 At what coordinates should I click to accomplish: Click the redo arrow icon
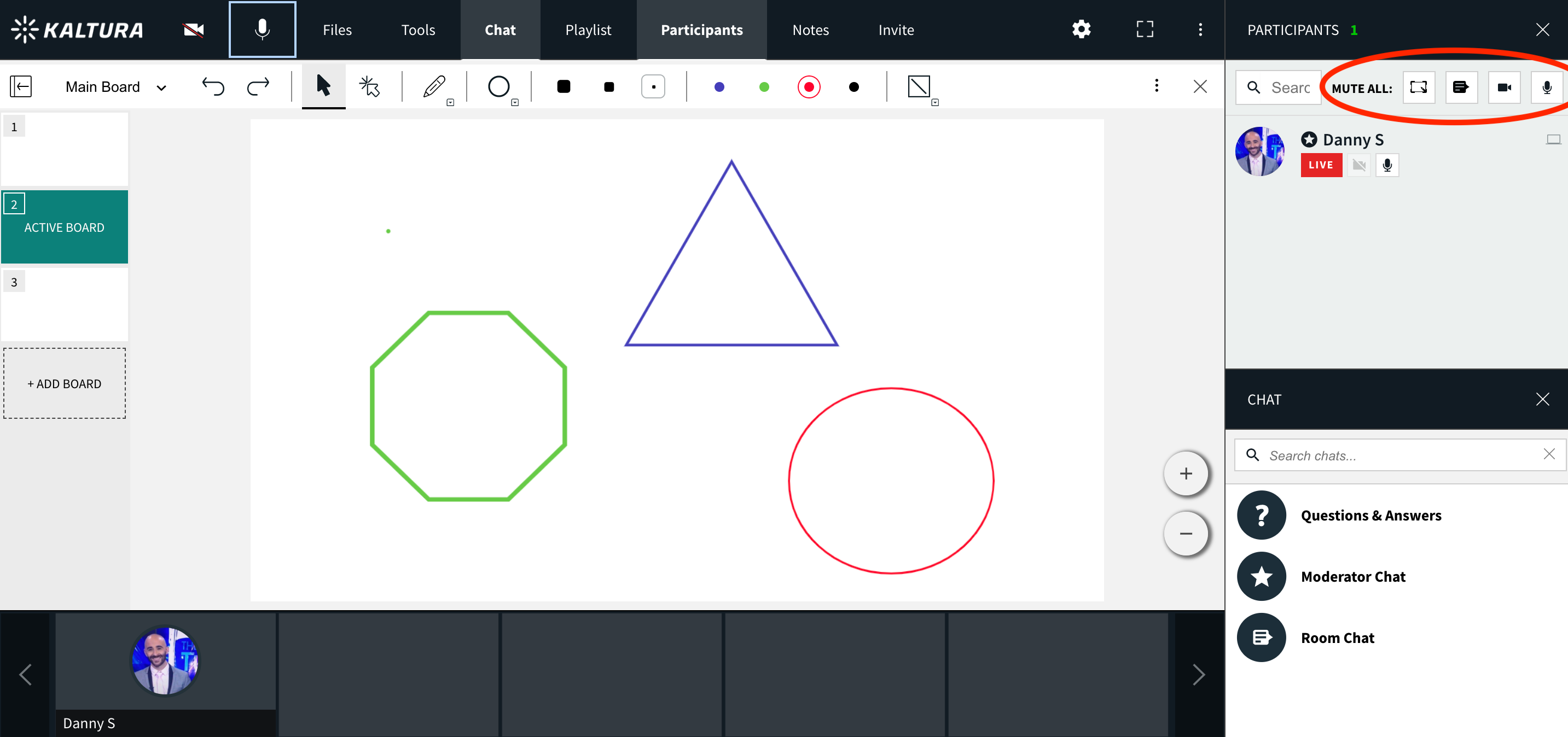click(x=258, y=86)
